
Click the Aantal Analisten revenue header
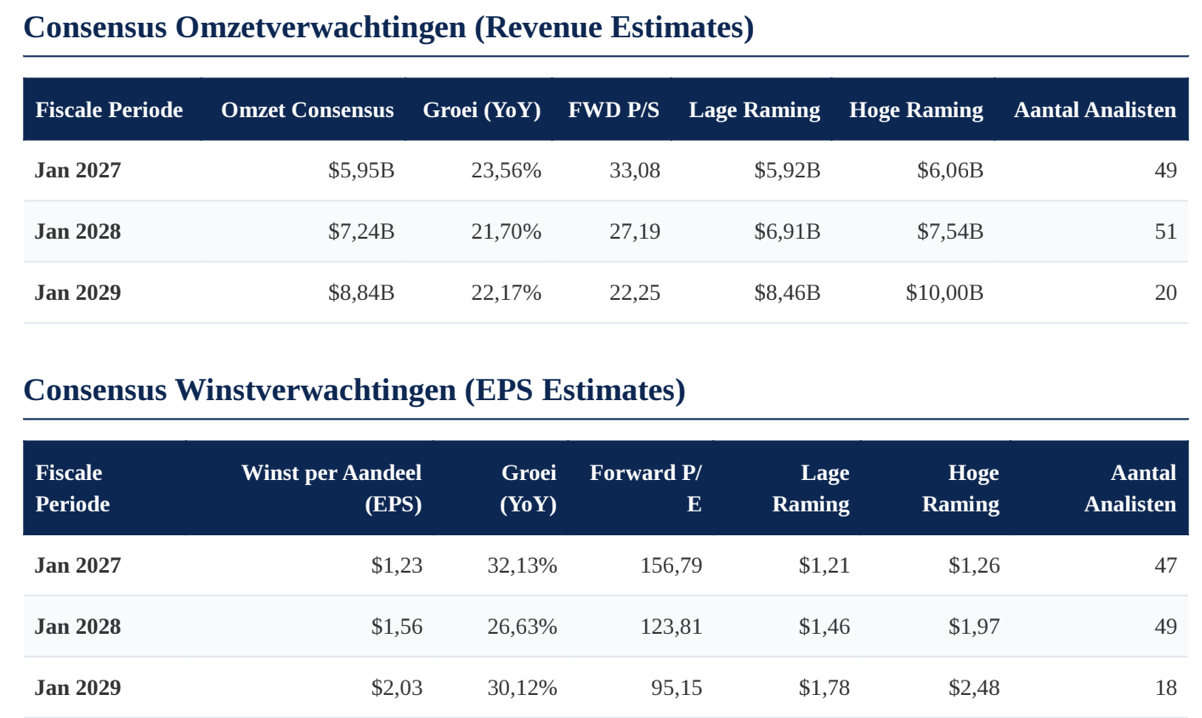pyautogui.click(x=1095, y=110)
